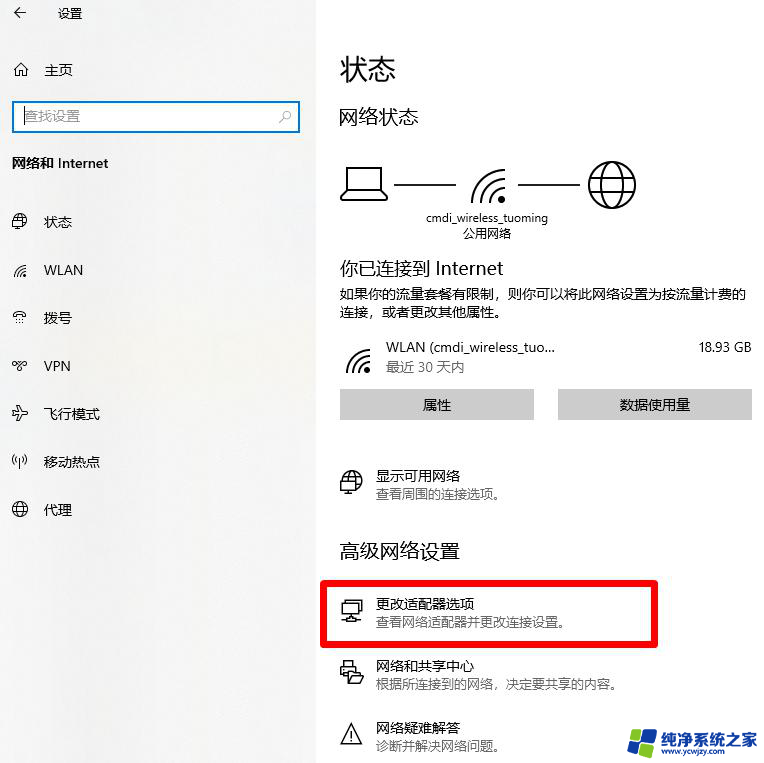
Task: Click the search magnifier icon
Action: pyautogui.click(x=285, y=116)
